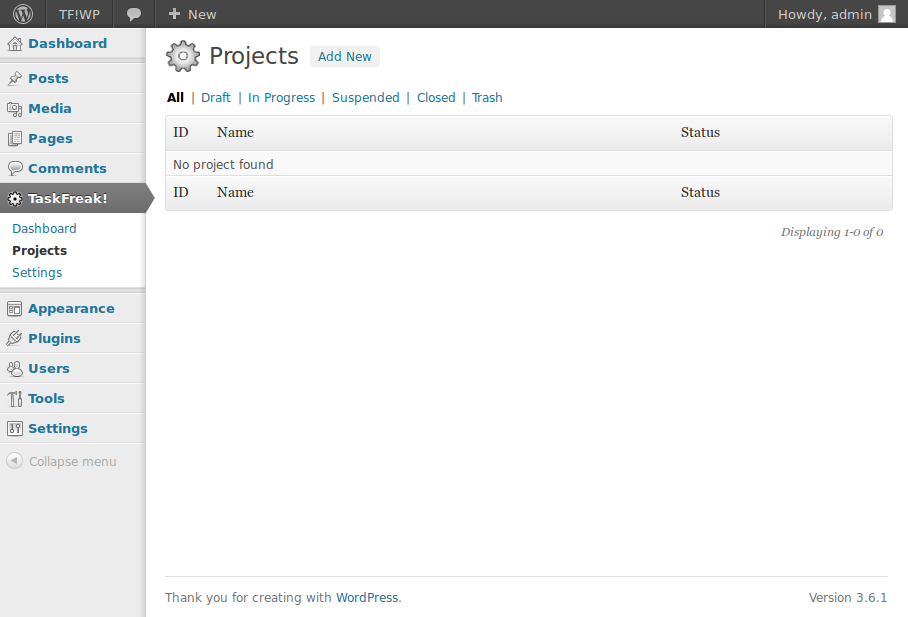908x617 pixels.
Task: Open Howdy, admin account menu
Action: (836, 14)
